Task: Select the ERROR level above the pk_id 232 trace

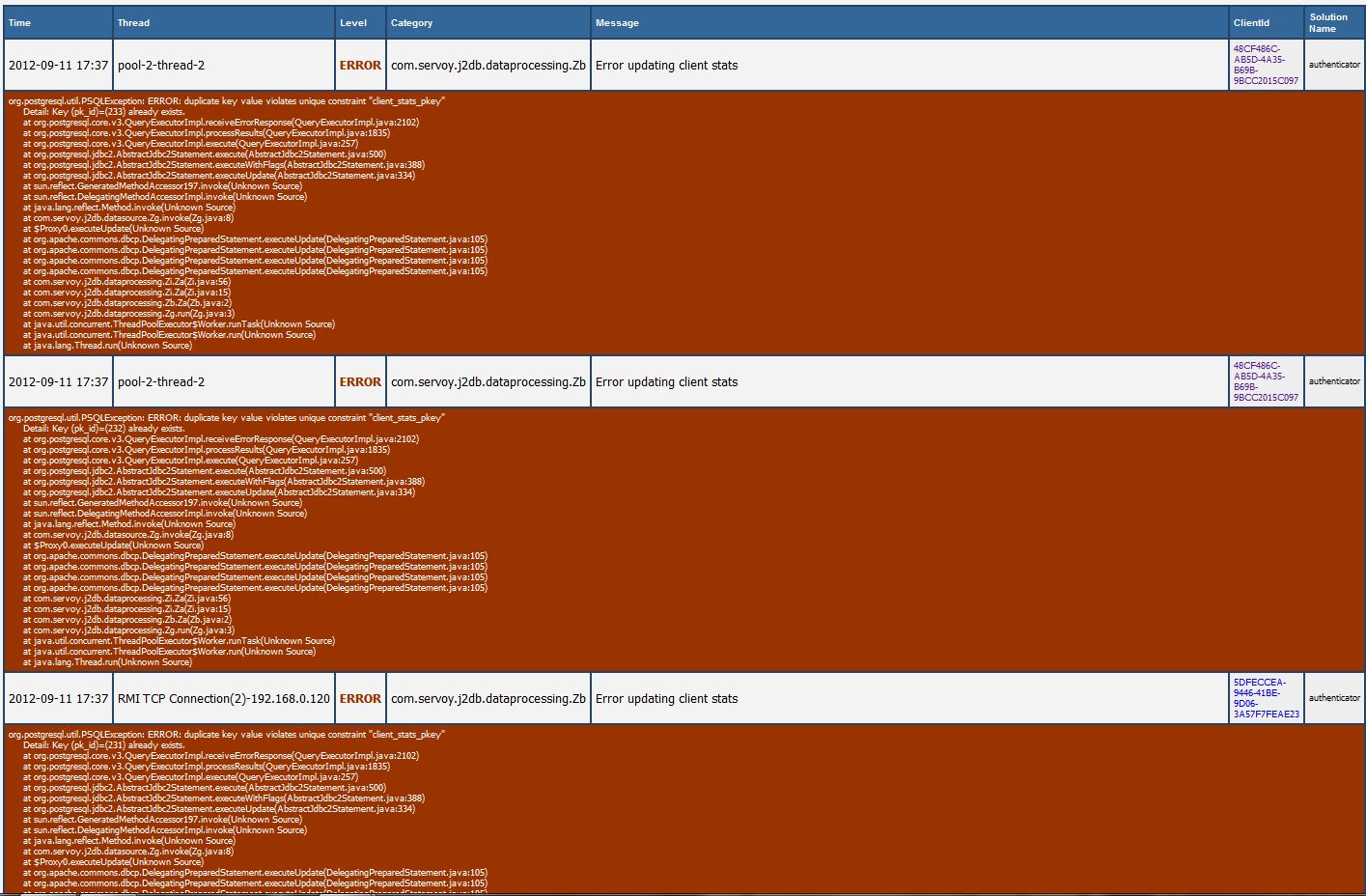Action: [x=360, y=381]
